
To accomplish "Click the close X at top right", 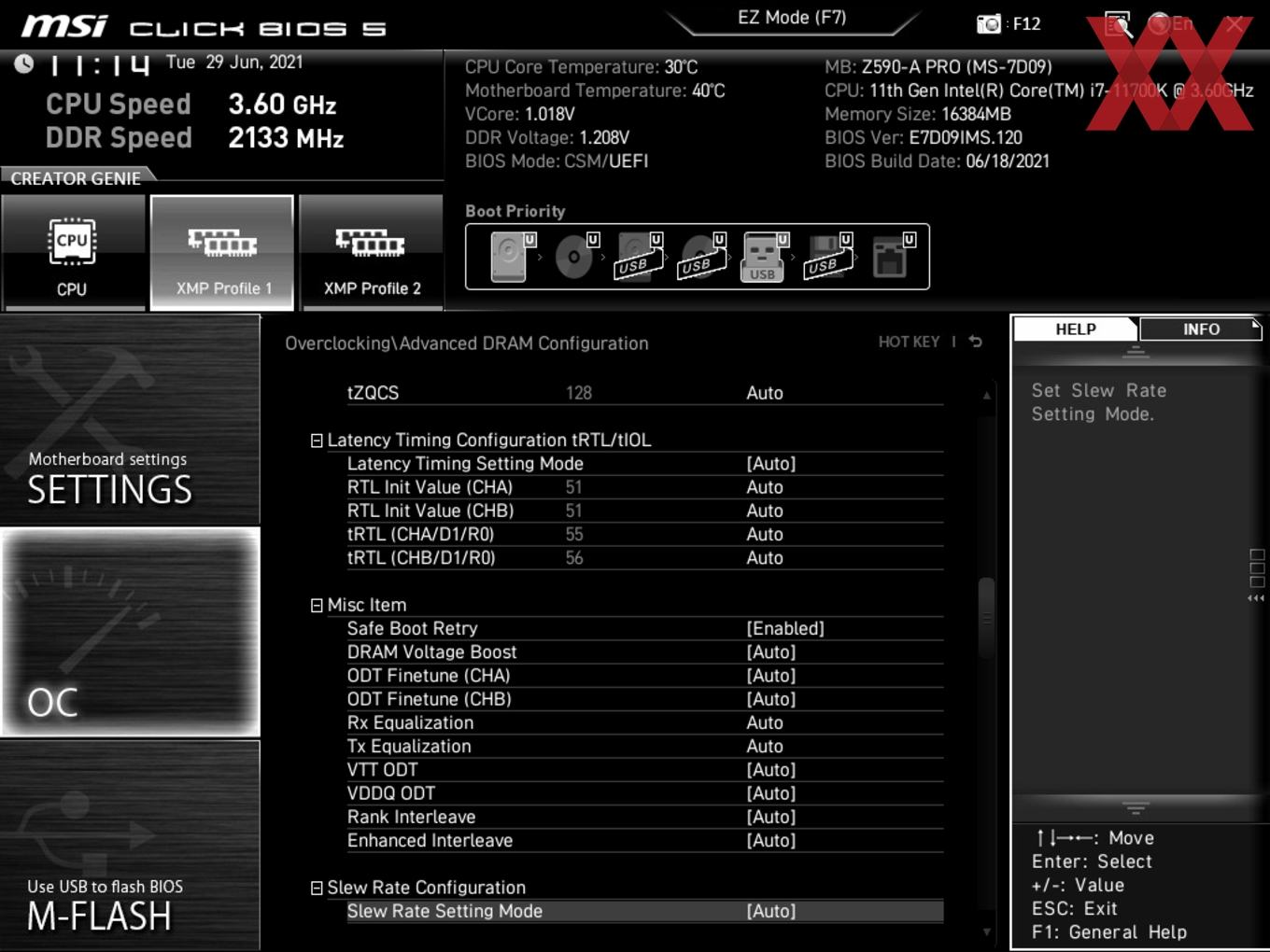I will click(1235, 25).
